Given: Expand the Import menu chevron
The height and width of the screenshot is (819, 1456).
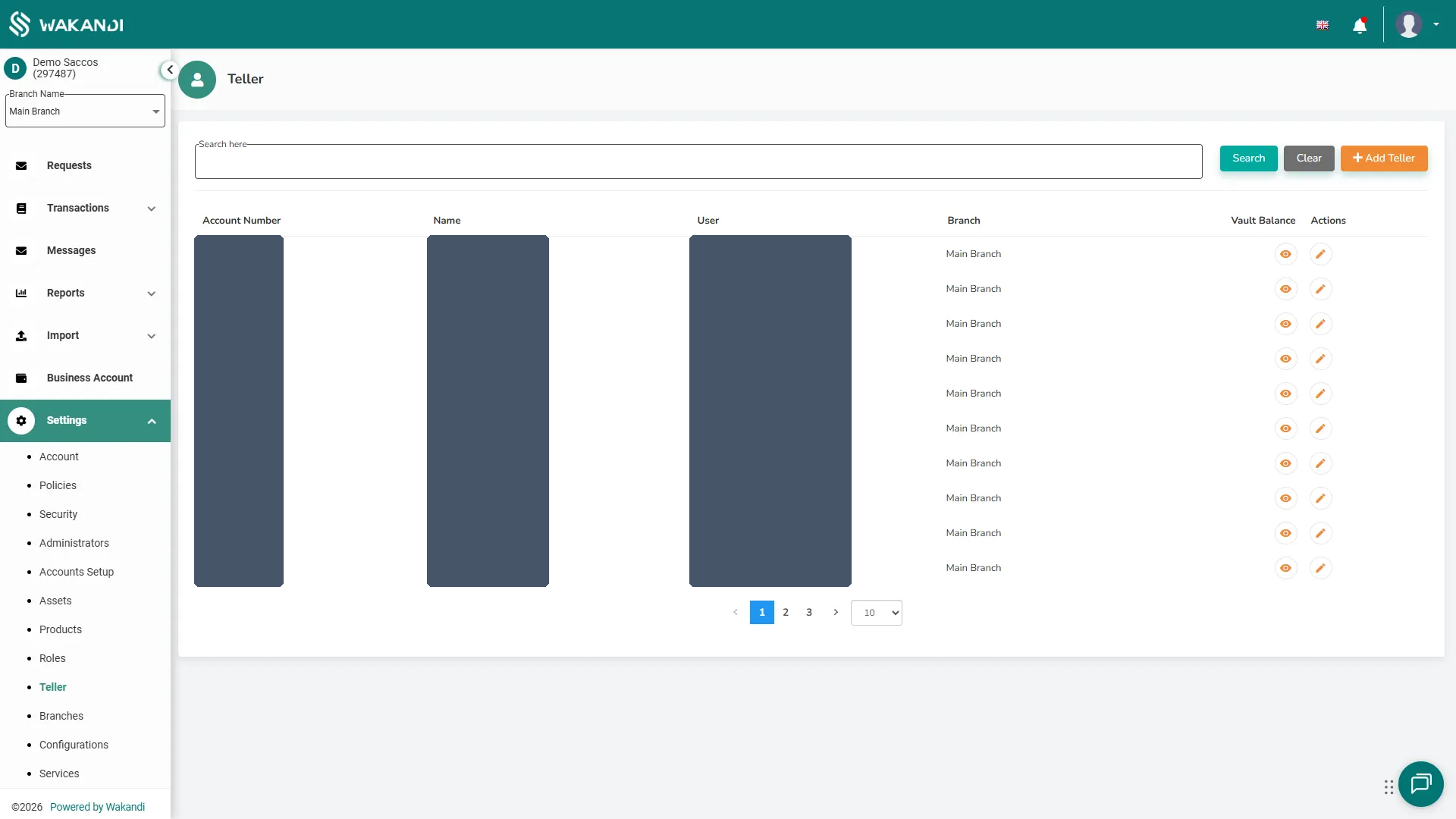Looking at the screenshot, I should 152,336.
